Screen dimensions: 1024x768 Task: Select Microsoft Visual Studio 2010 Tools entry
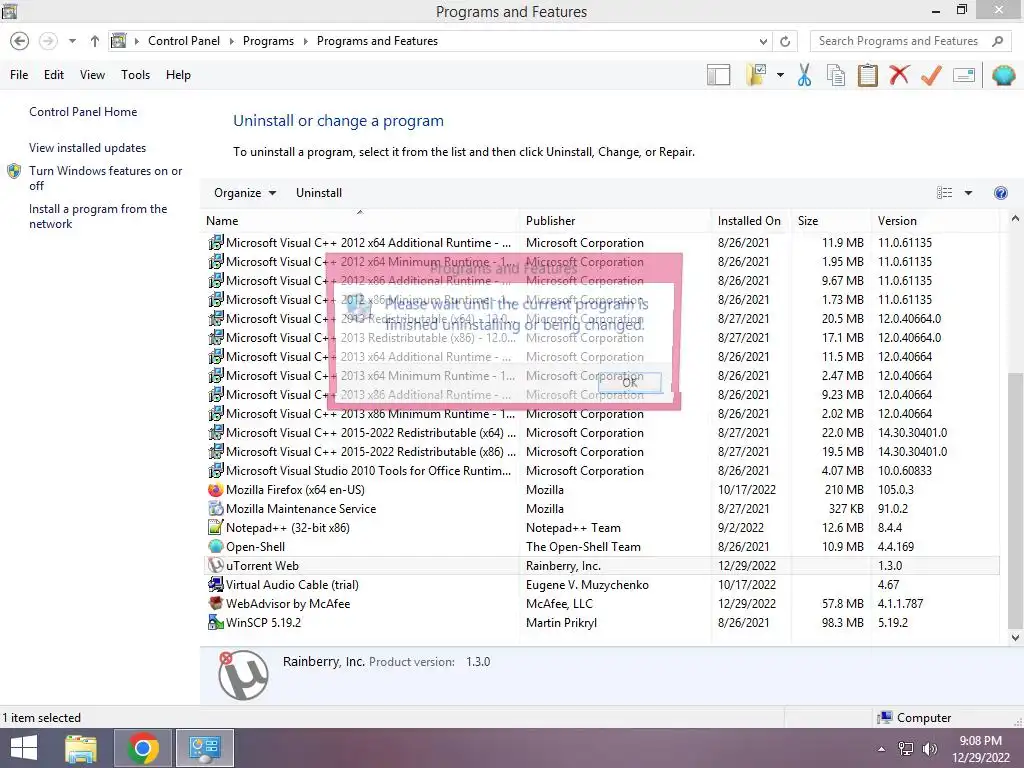click(600, 471)
